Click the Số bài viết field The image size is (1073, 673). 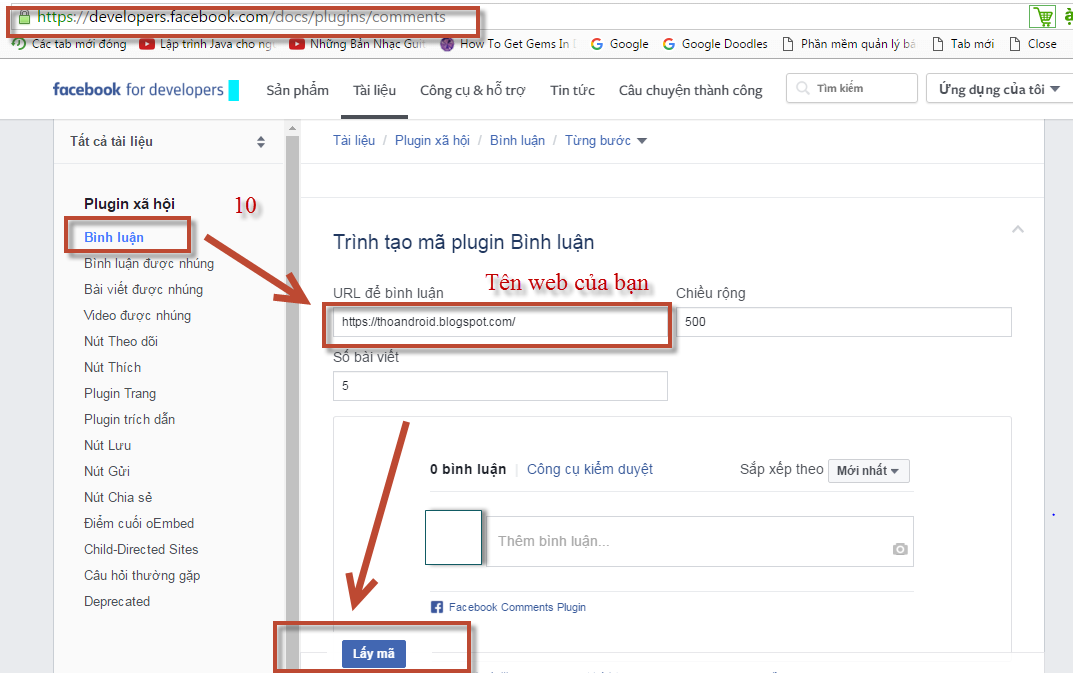coord(500,386)
